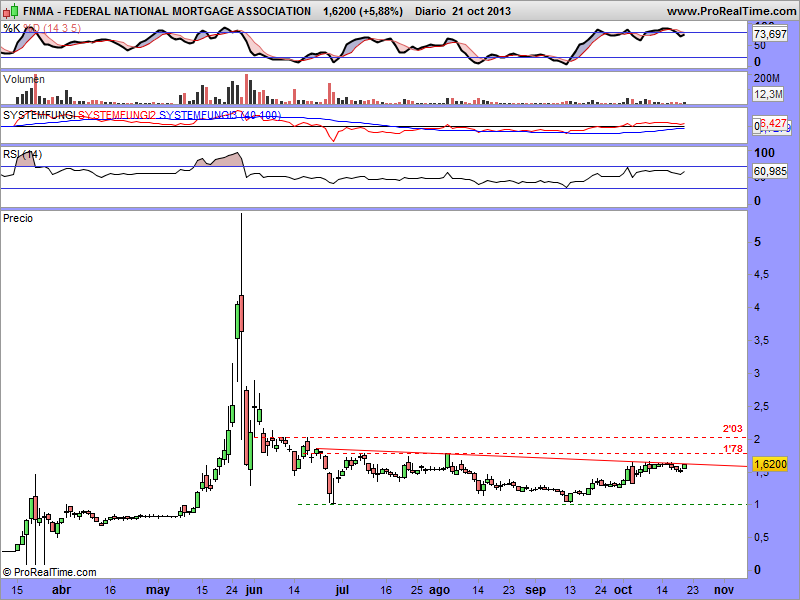Click the stochastic value 73,697
The image size is (800, 600).
click(x=770, y=34)
